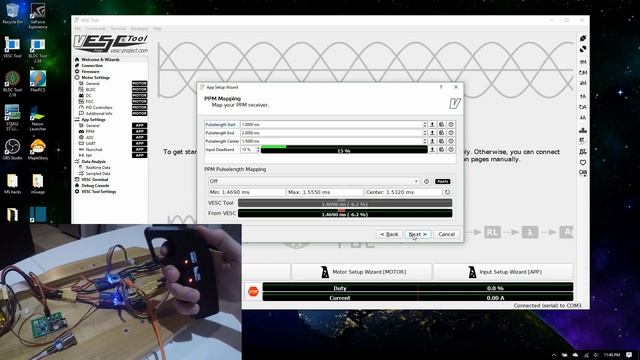Click the write app configuration icon

[x=583, y=118]
